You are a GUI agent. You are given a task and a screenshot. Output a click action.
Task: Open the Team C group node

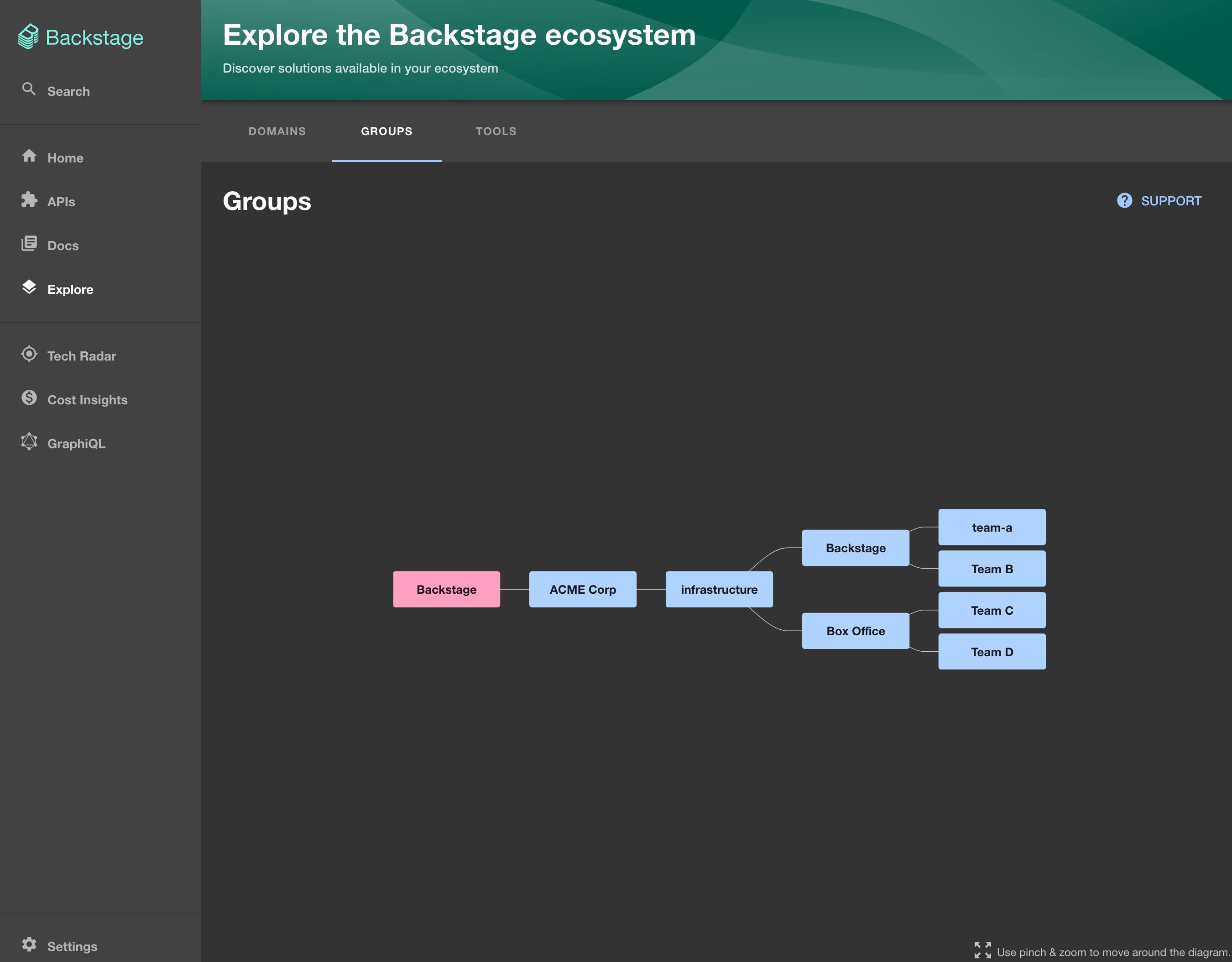tap(992, 610)
